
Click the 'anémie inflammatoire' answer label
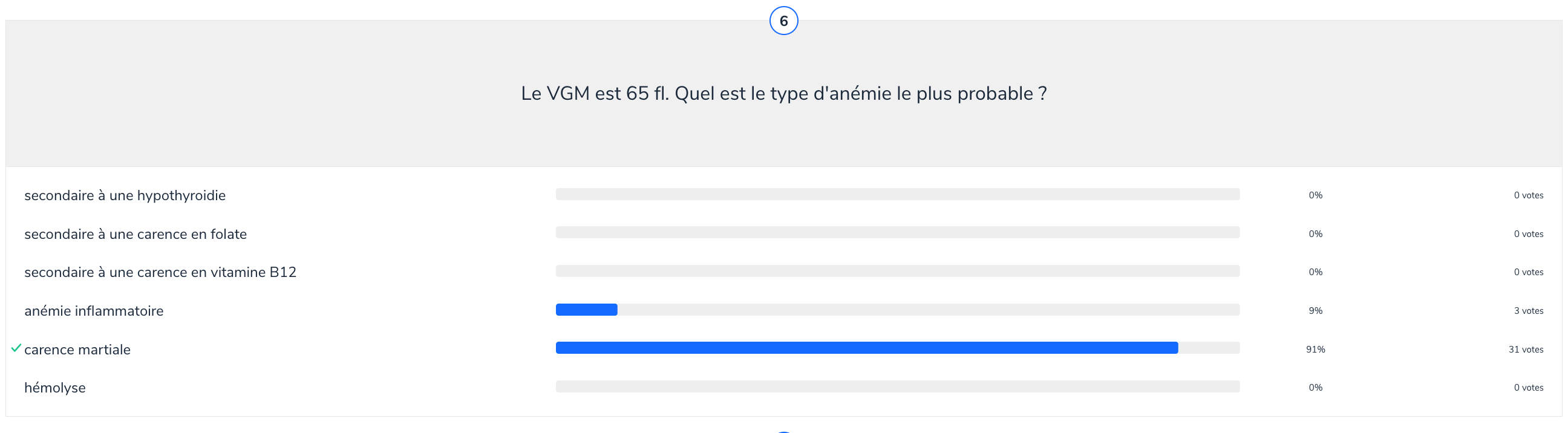click(x=94, y=311)
